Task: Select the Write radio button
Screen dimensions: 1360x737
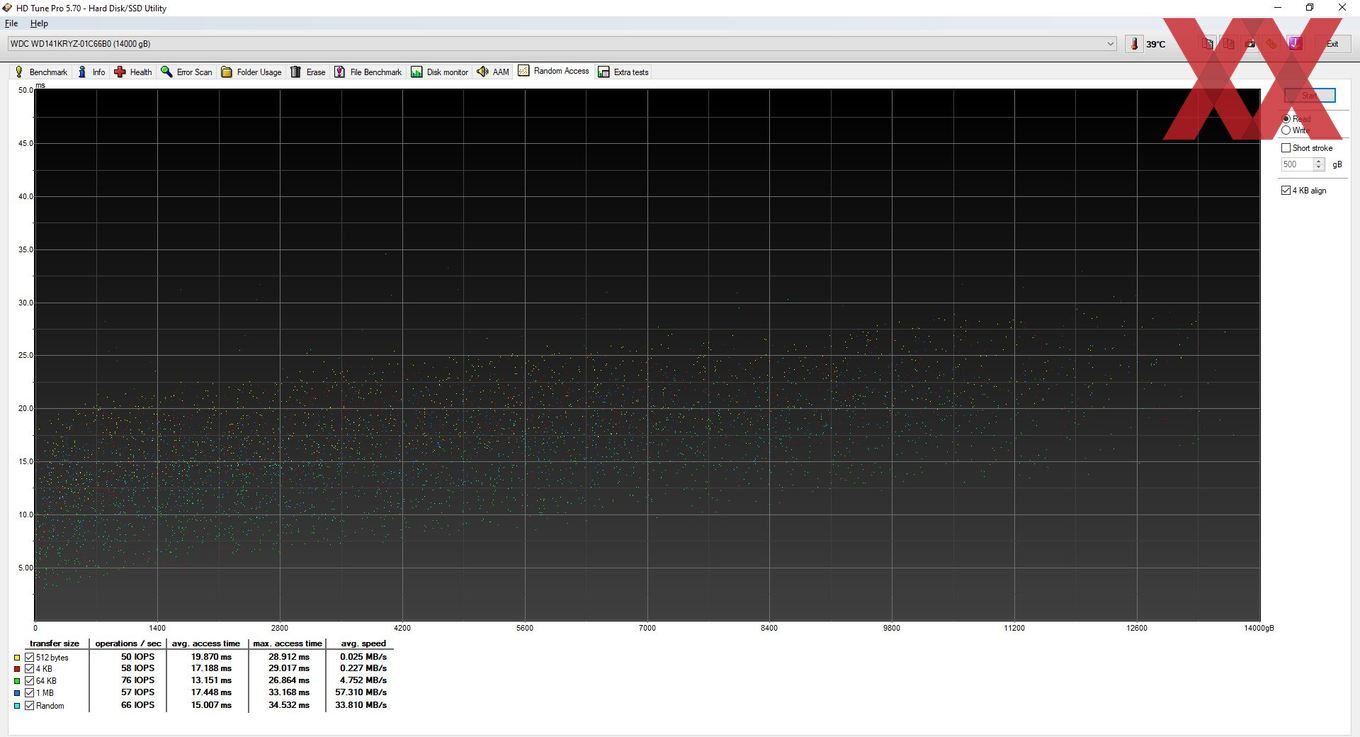Action: pos(1286,130)
